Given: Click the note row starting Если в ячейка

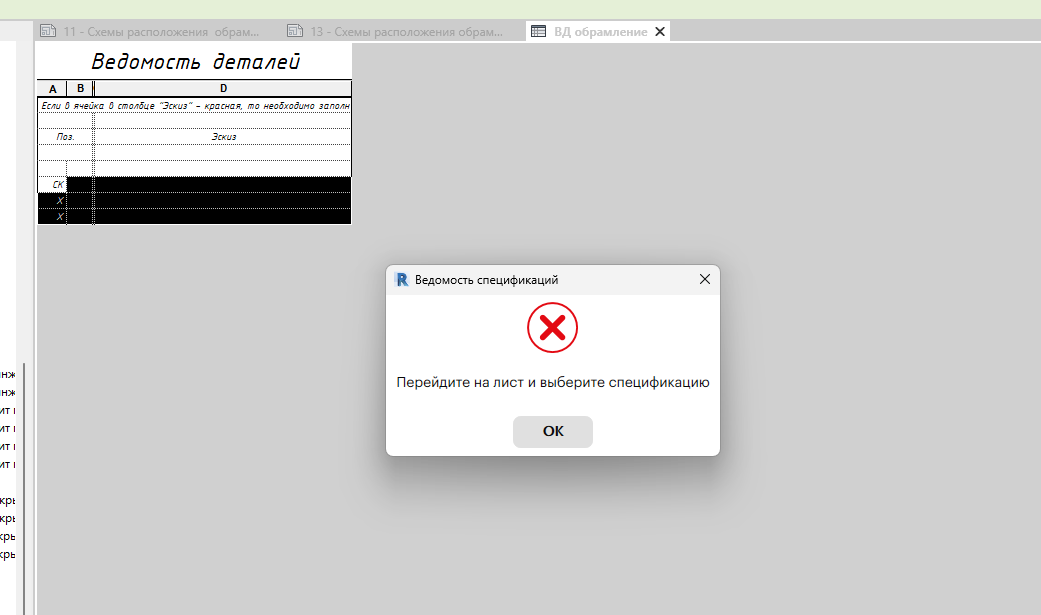Looking at the screenshot, I should click(195, 106).
